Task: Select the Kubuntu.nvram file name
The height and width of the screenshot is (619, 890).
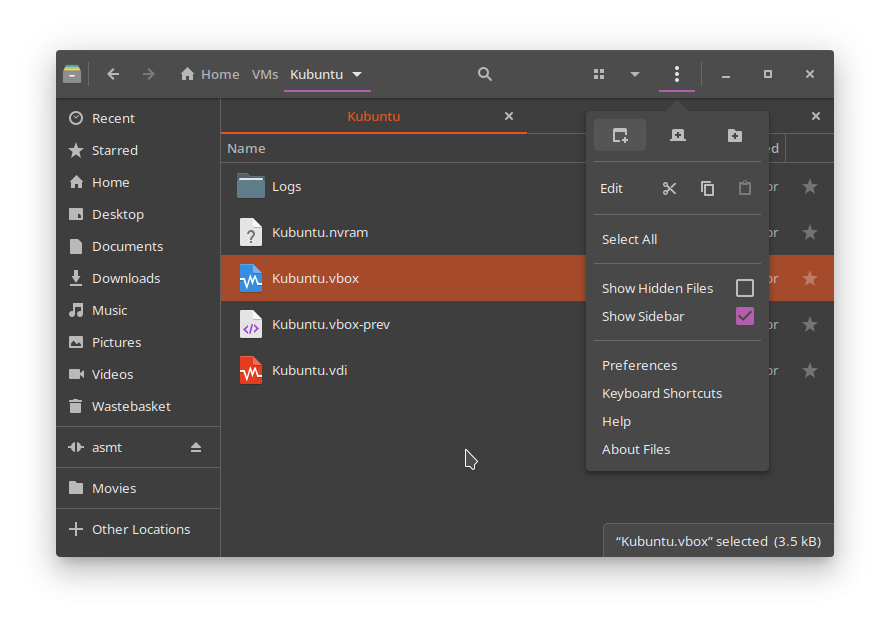Action: click(x=320, y=233)
